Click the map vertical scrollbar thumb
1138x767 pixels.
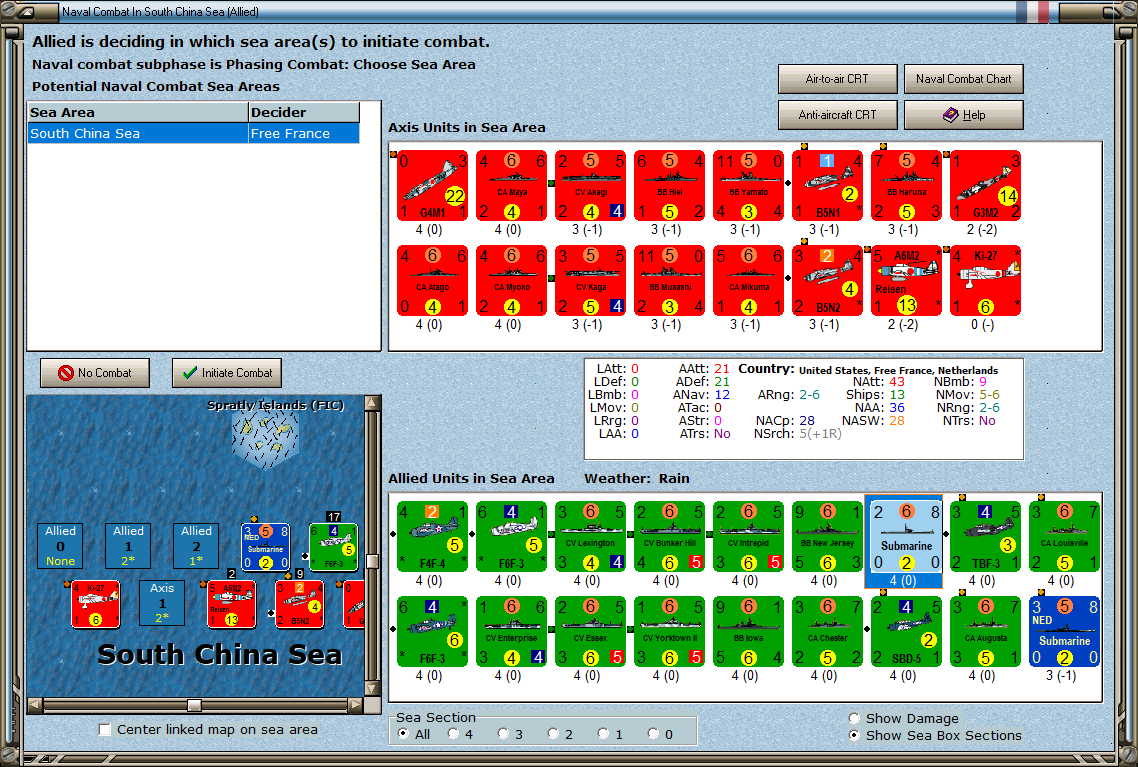click(372, 561)
